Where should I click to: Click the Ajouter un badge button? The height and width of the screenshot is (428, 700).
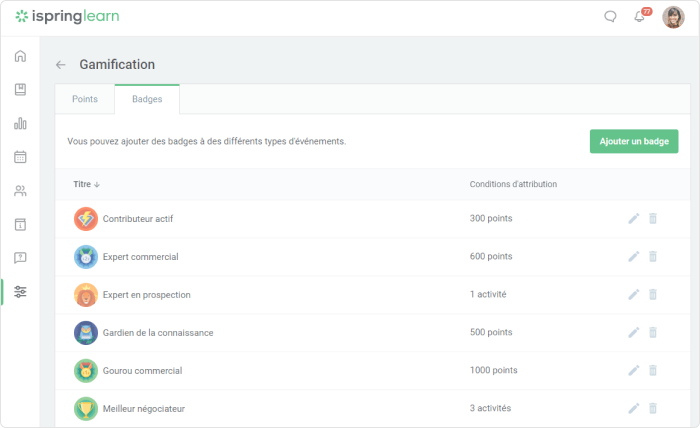[634, 141]
